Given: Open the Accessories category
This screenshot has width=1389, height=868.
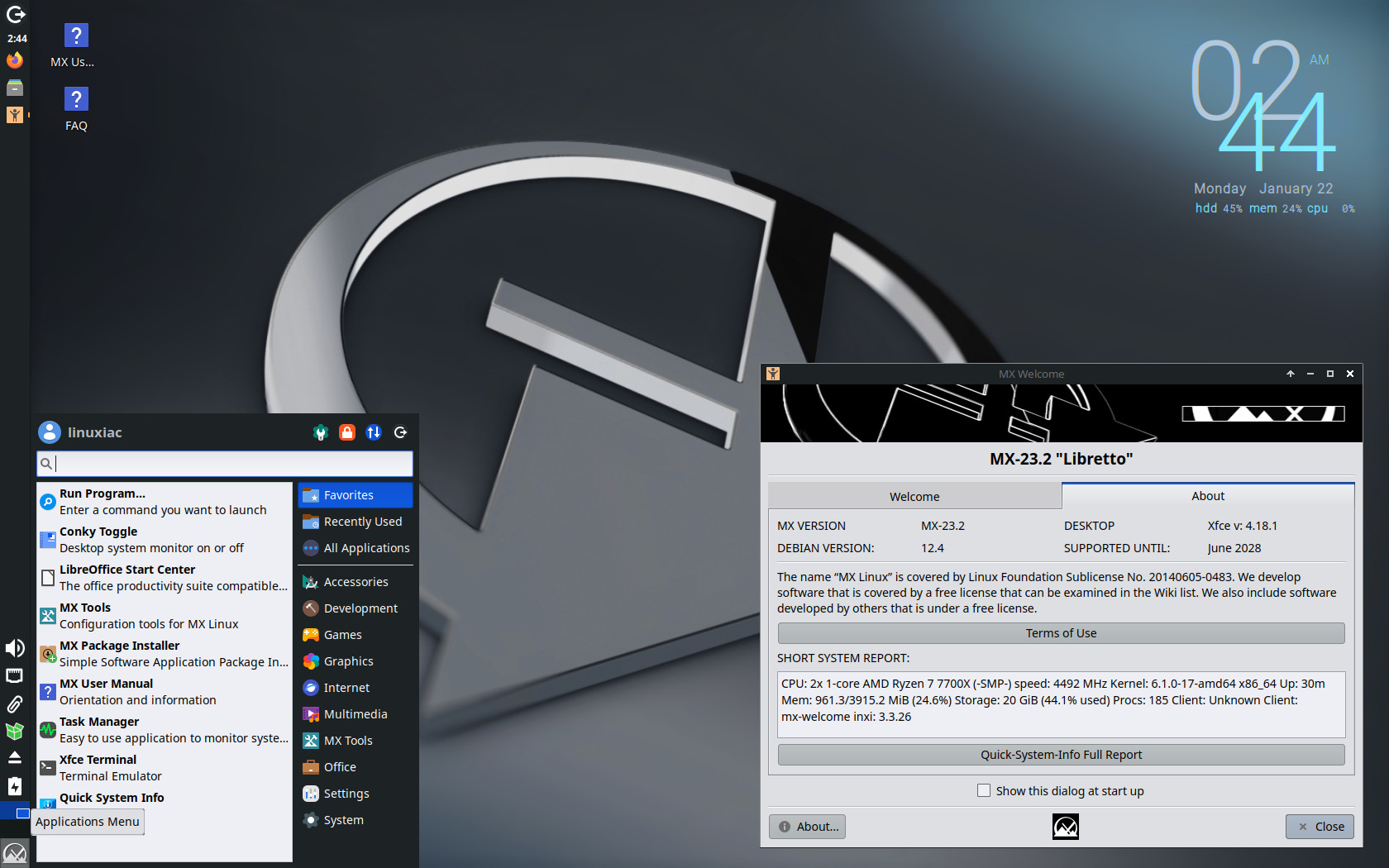Looking at the screenshot, I should coord(356,582).
